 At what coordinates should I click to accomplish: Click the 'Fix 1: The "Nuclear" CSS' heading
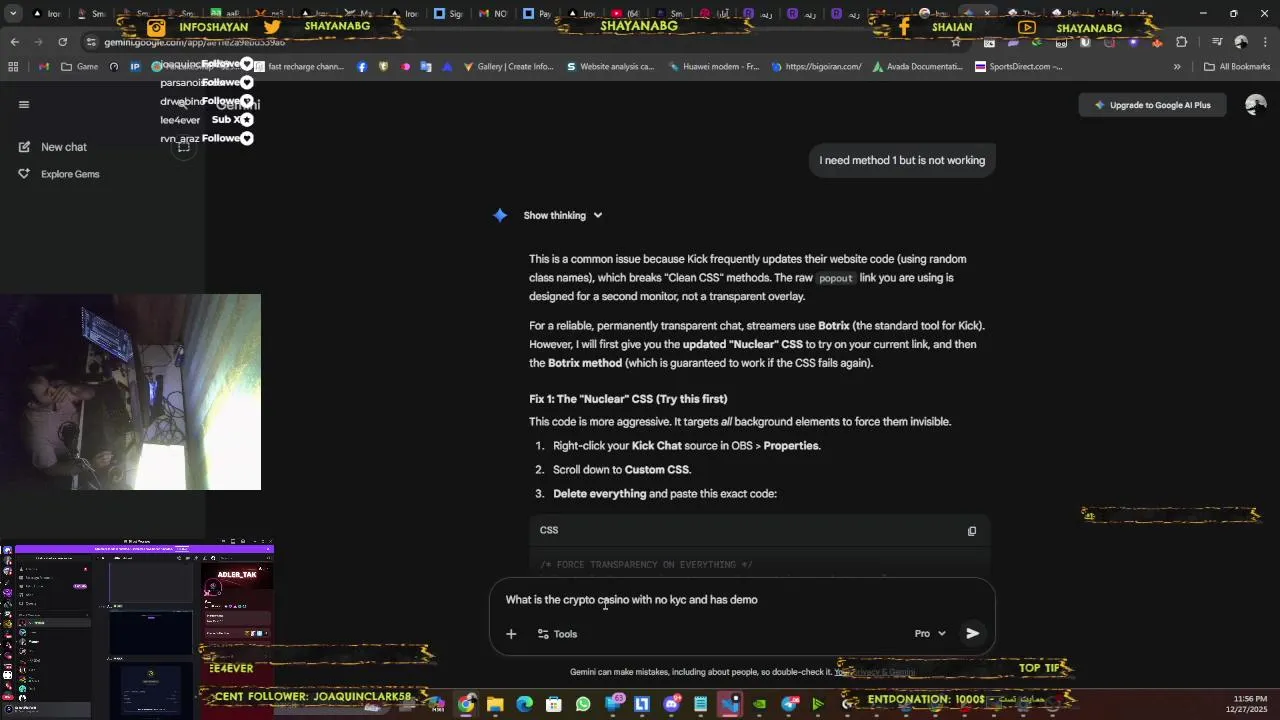click(628, 399)
